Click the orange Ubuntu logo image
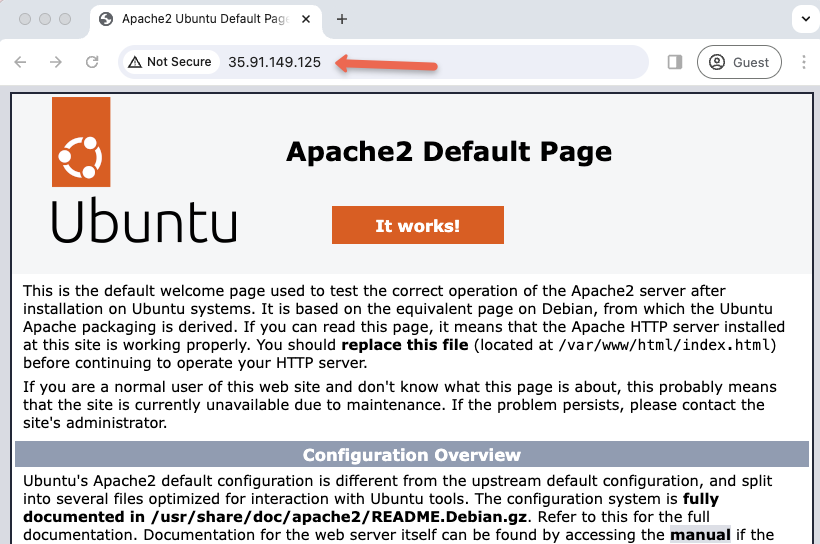 (x=81, y=142)
